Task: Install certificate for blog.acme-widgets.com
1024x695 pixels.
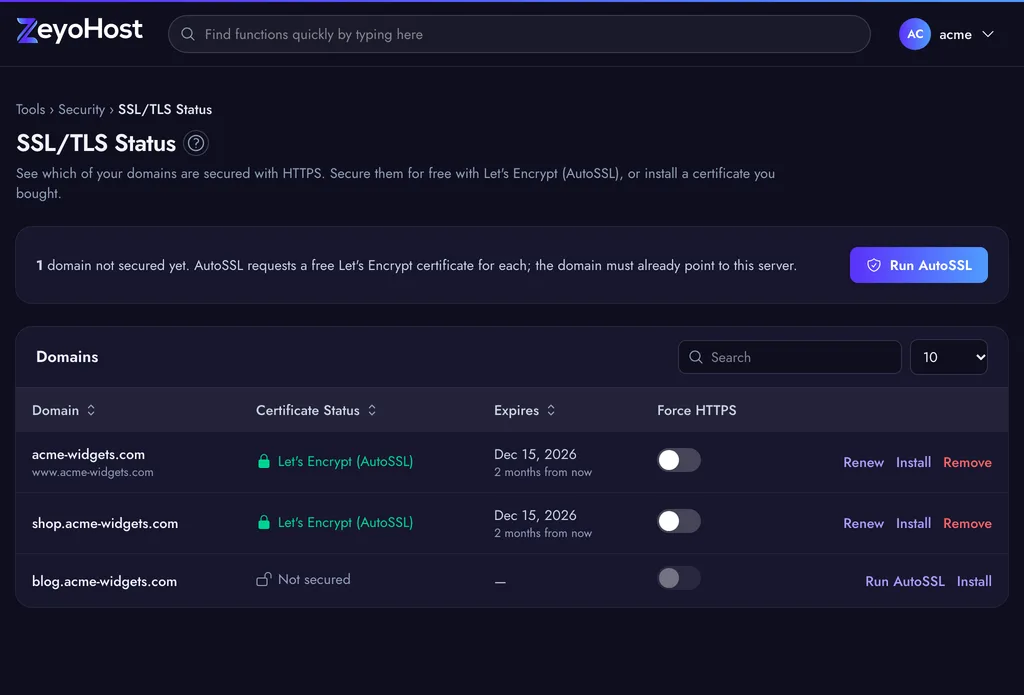Action: click(x=974, y=581)
